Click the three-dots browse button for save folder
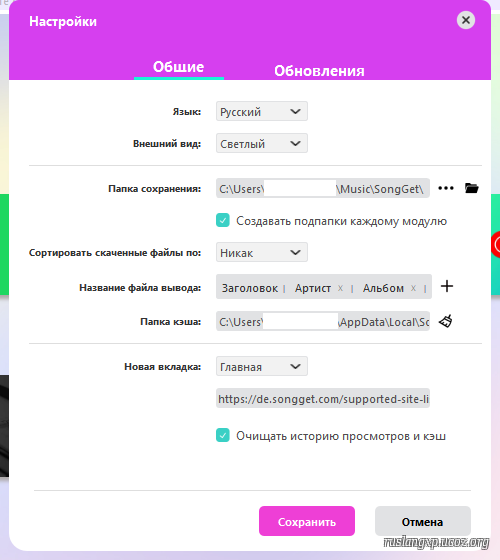 (x=446, y=188)
